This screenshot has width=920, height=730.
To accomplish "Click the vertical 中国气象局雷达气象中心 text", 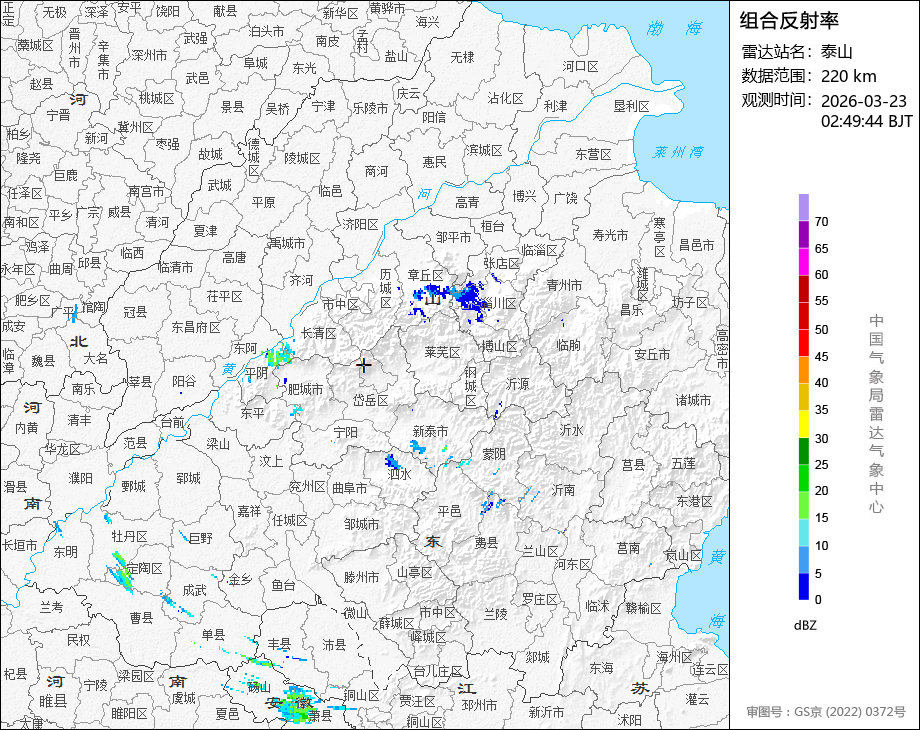I will 876,413.
